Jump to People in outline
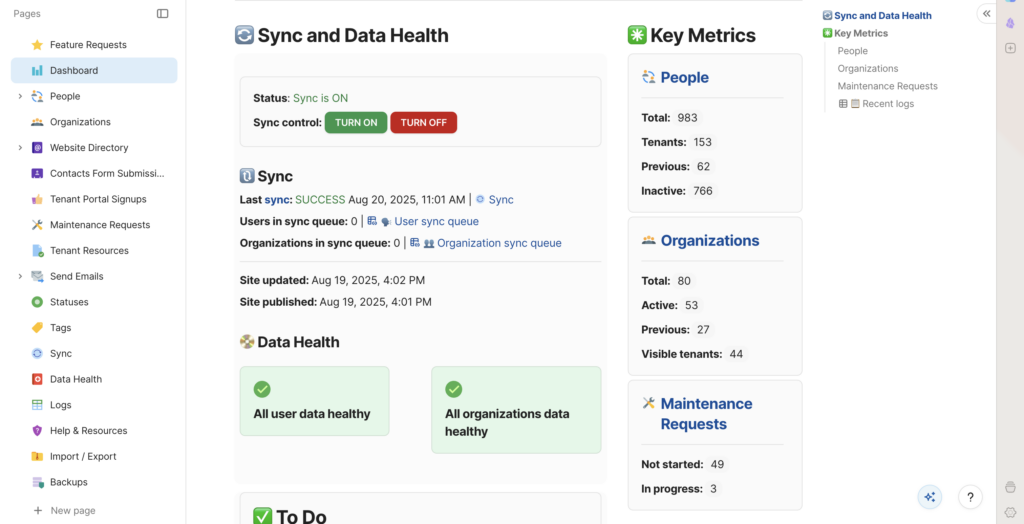 point(852,51)
